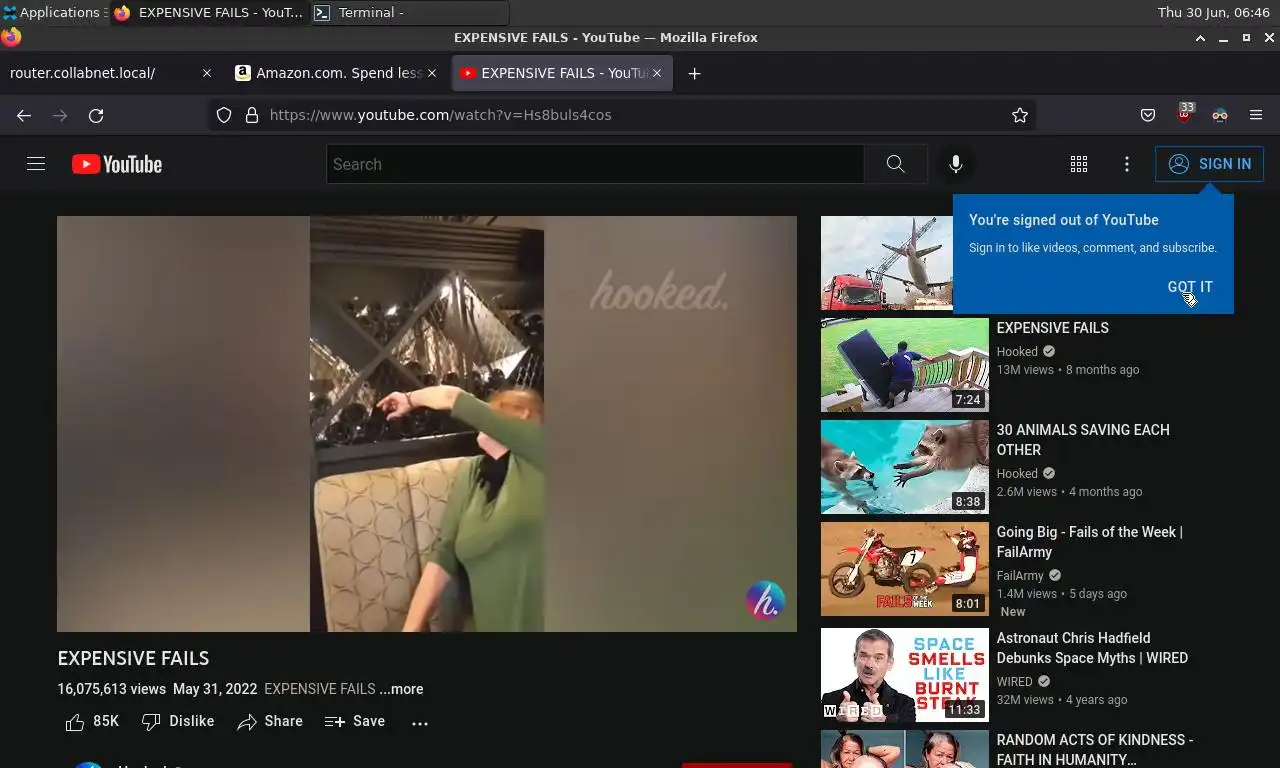
Task: Close the EXPENSIVE FAILS tab
Action: [x=657, y=73]
